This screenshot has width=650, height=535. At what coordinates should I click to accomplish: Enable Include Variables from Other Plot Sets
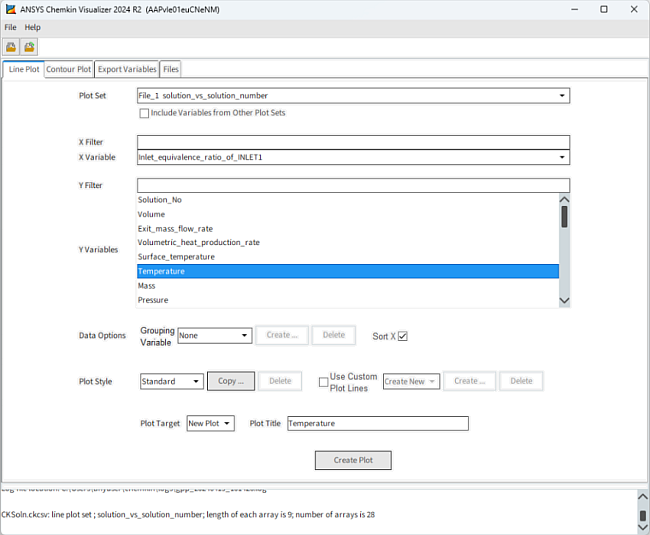pos(144,113)
